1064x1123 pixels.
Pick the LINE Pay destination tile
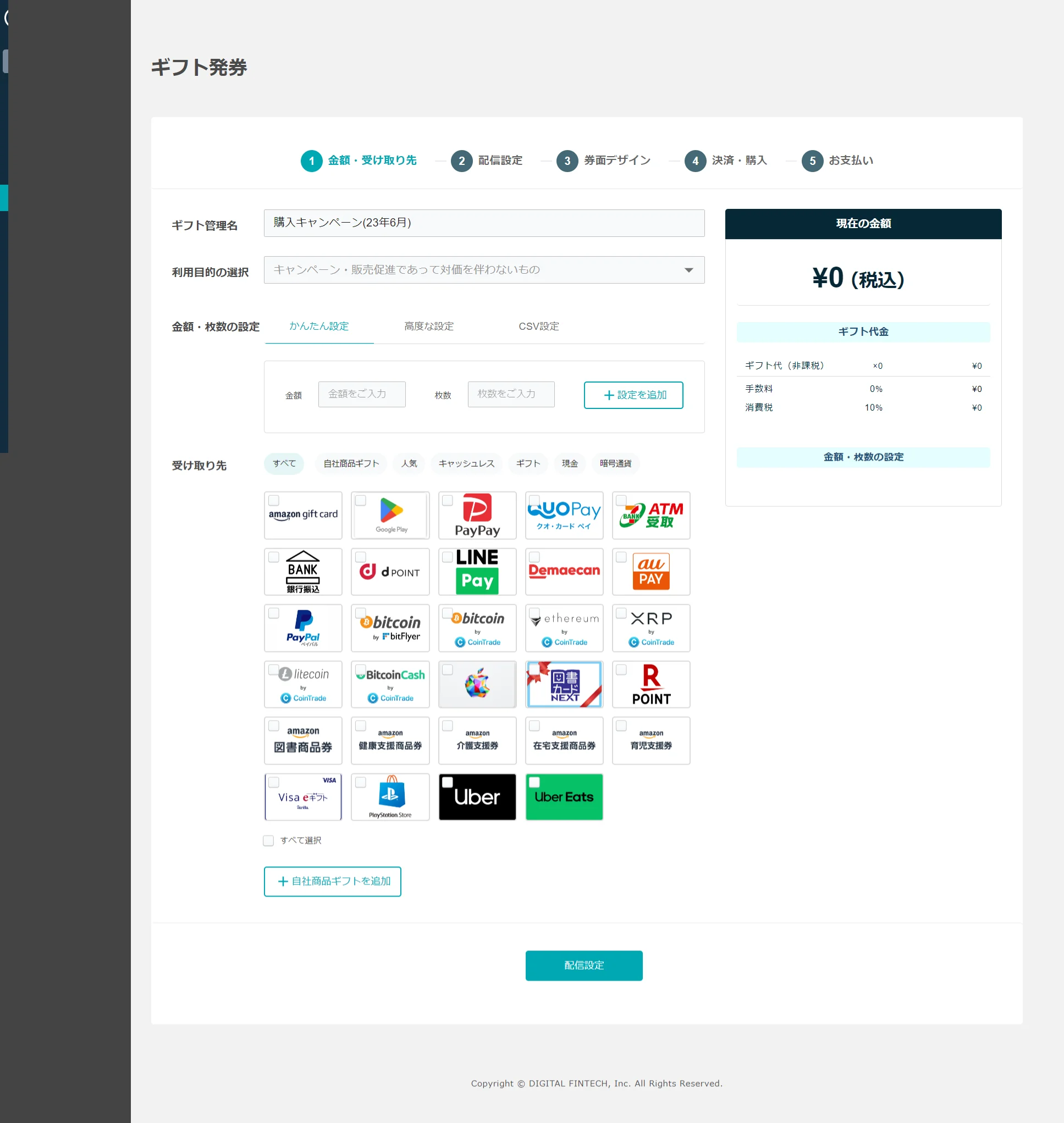click(477, 572)
